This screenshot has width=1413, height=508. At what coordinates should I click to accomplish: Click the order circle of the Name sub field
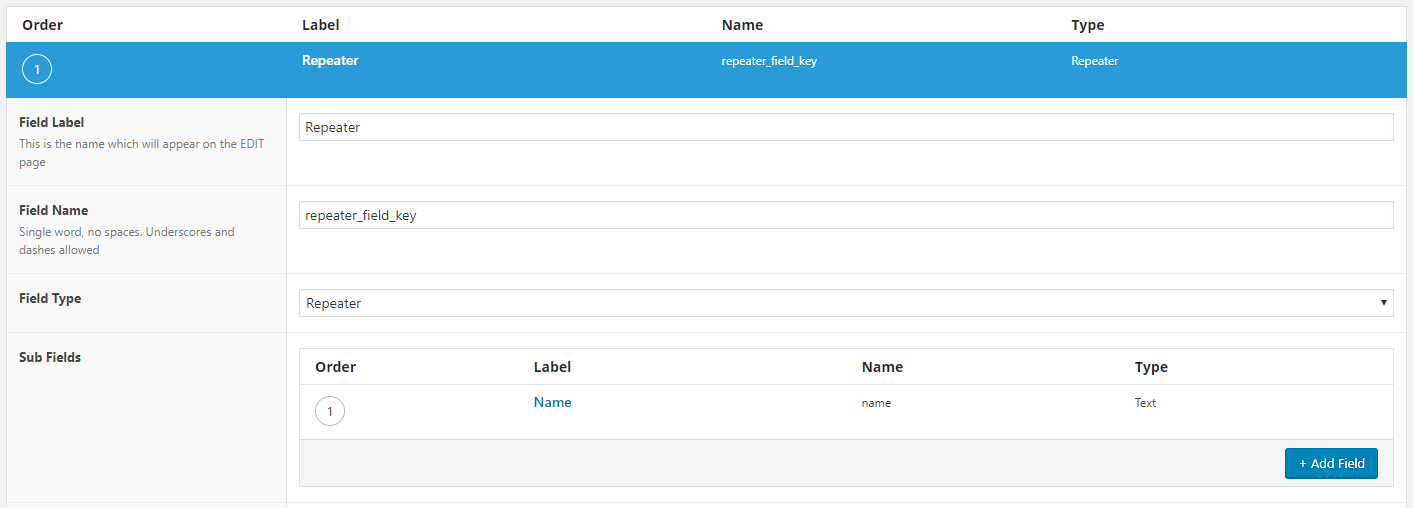pos(330,411)
